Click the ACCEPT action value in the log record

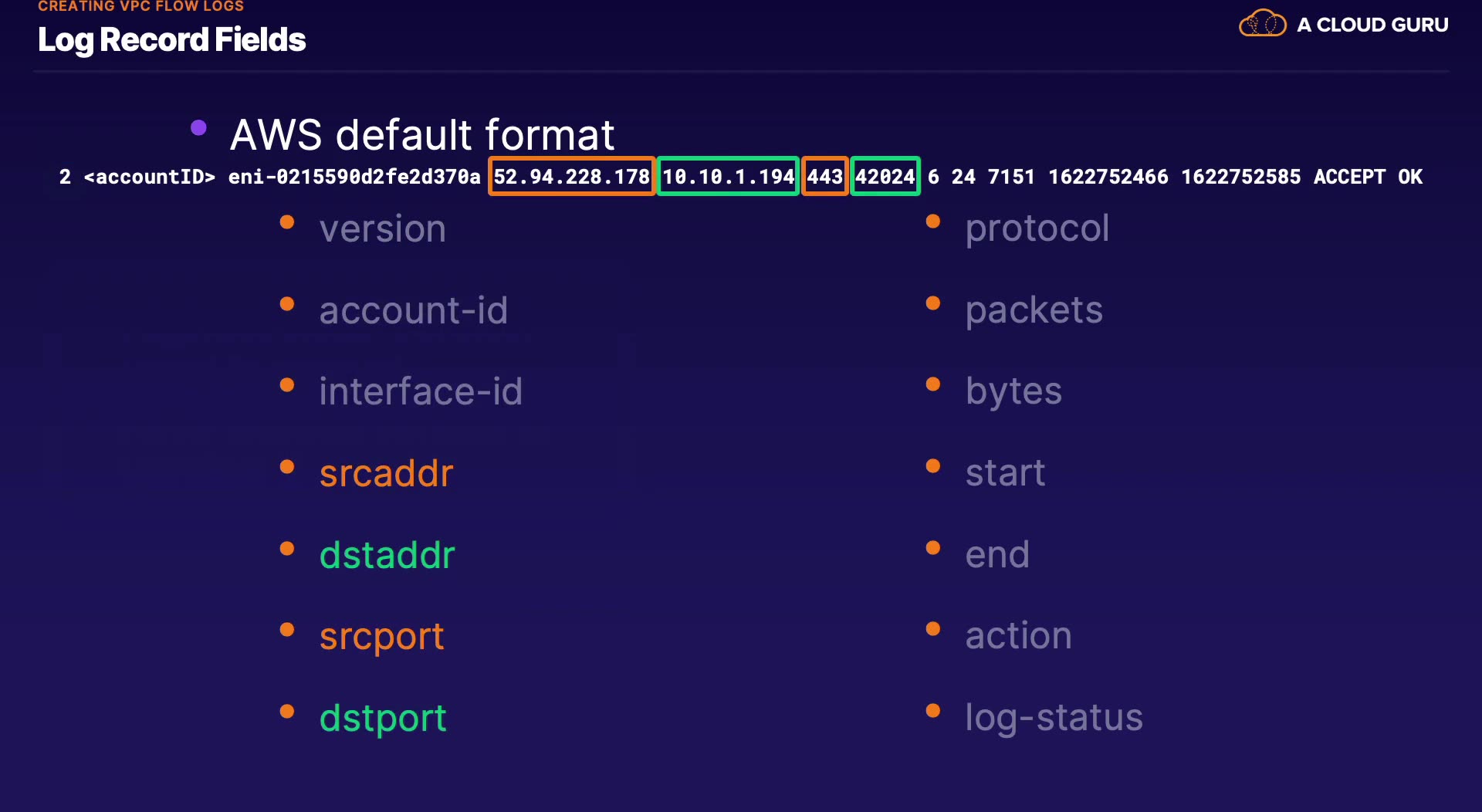coord(1349,177)
